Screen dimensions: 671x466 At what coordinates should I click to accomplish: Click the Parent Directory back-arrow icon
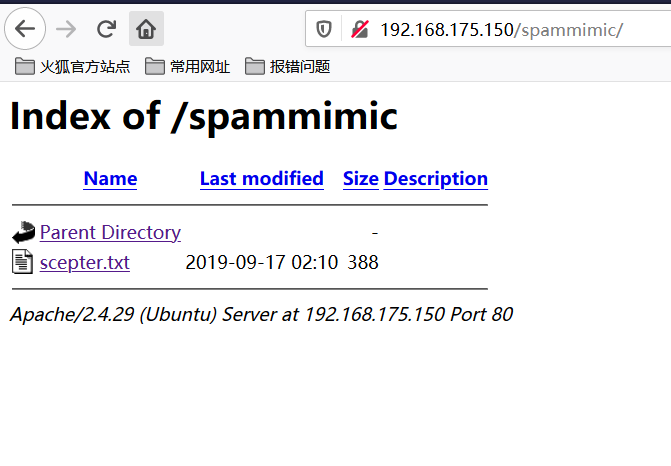click(23, 233)
